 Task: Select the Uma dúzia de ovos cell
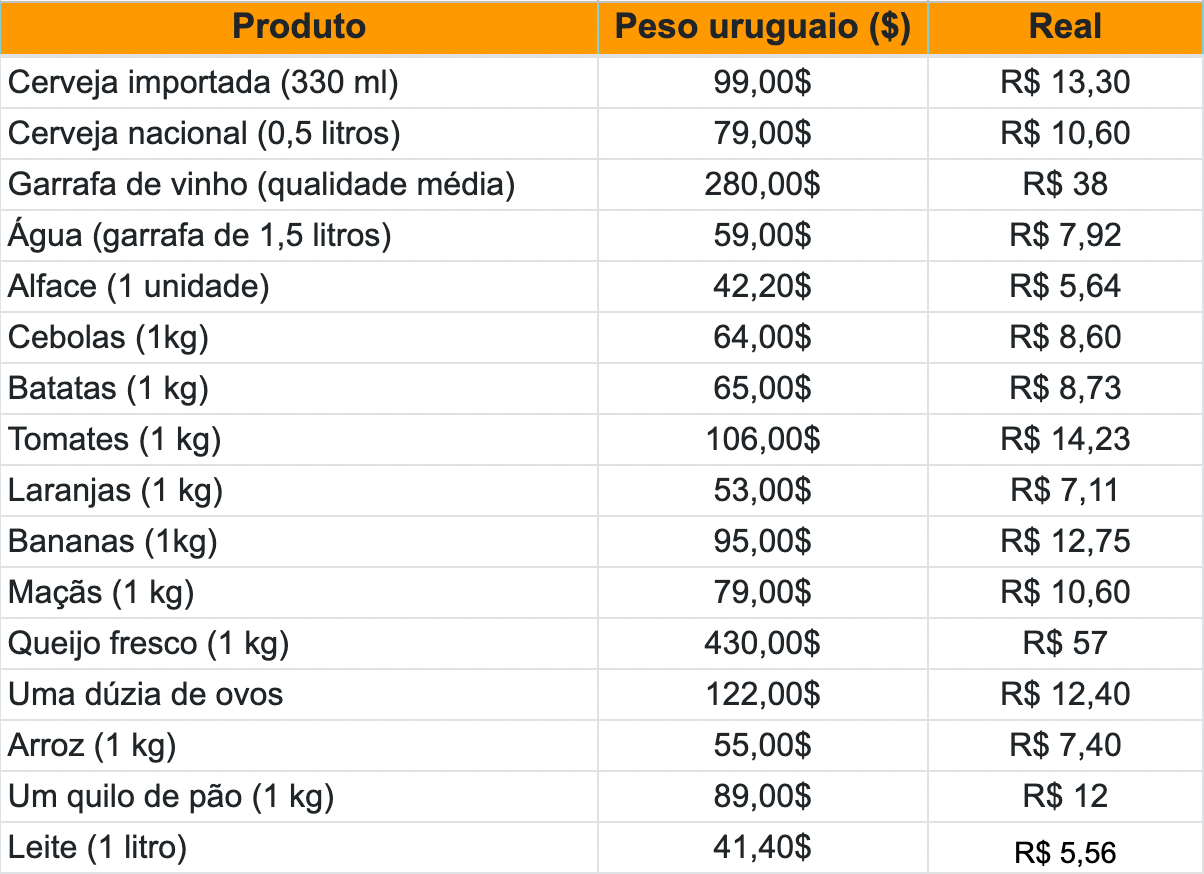click(145, 694)
